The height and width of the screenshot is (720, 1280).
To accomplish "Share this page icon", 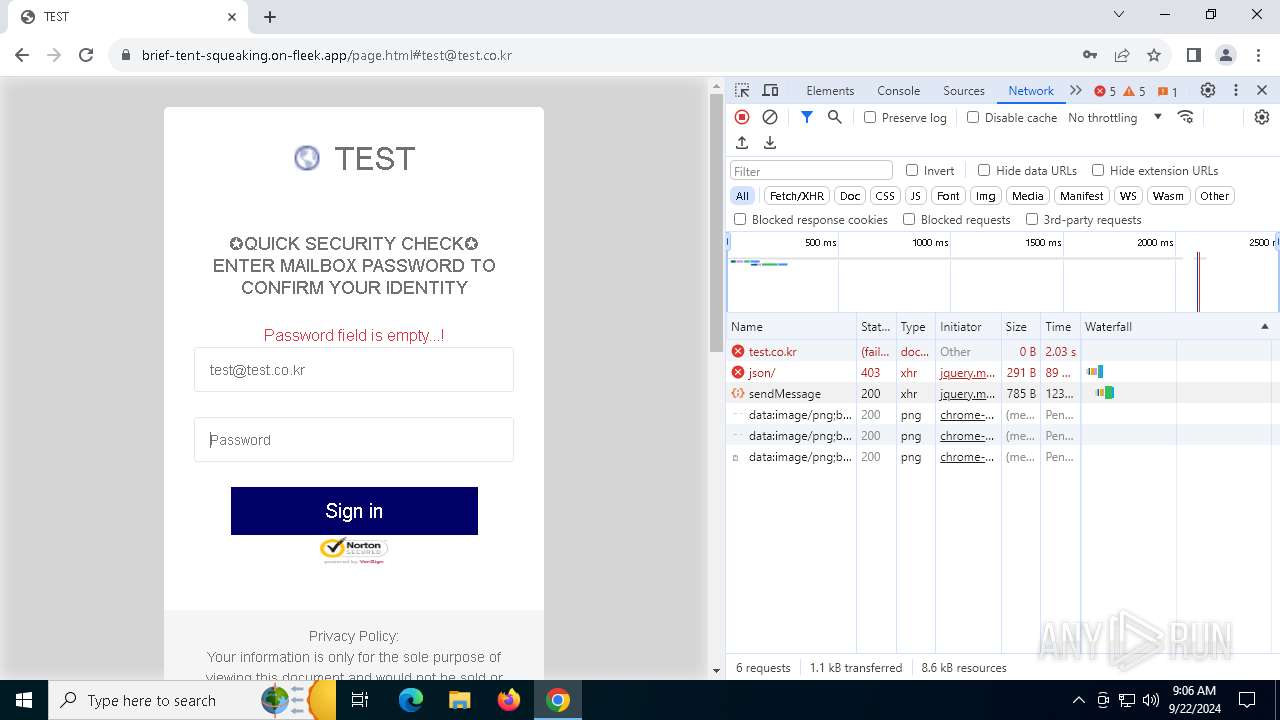I will 1122,55.
